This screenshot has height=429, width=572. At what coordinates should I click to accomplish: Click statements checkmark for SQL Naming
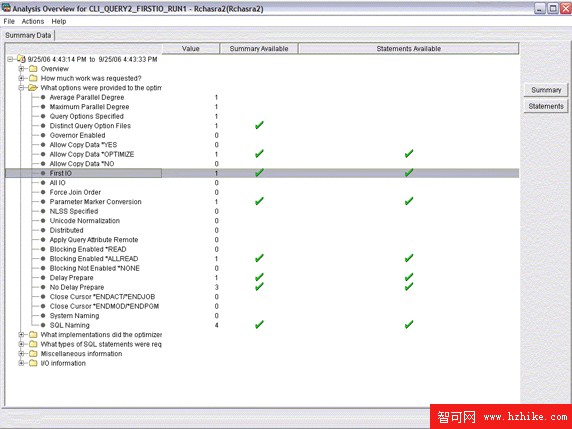coord(409,324)
